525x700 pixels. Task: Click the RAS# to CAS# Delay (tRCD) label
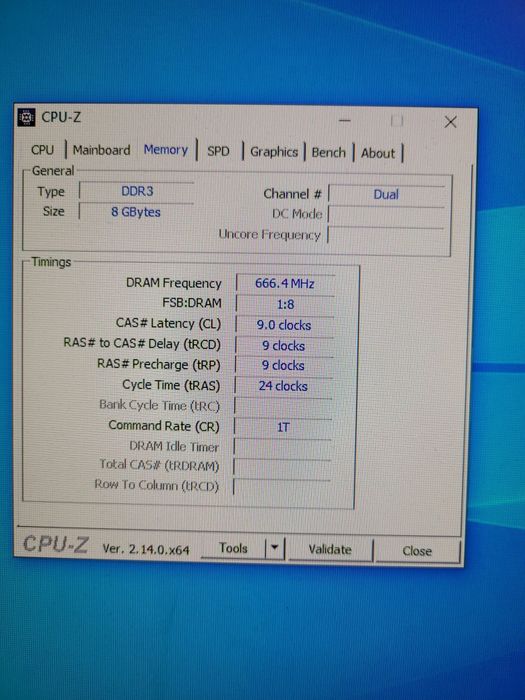[142, 344]
